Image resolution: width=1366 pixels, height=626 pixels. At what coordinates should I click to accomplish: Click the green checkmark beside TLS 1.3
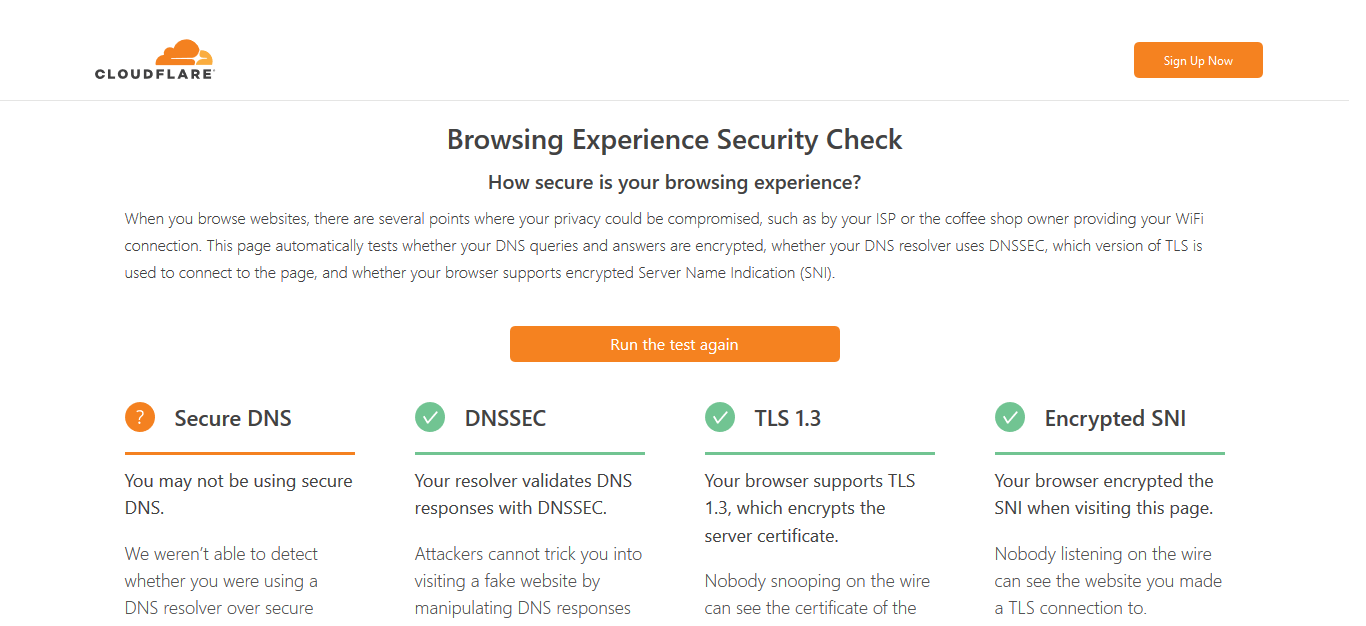[720, 417]
